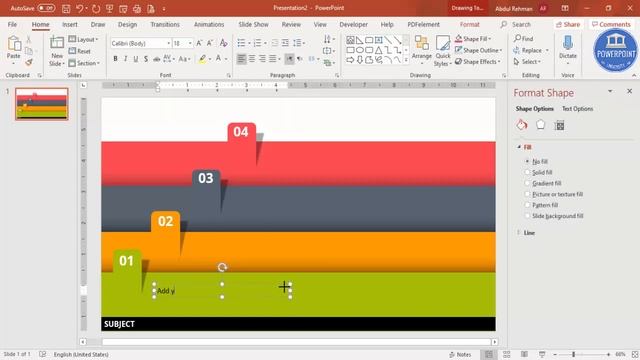Toggle underline formatting
Viewport: 640px width, 360px height.
(x=136, y=59)
